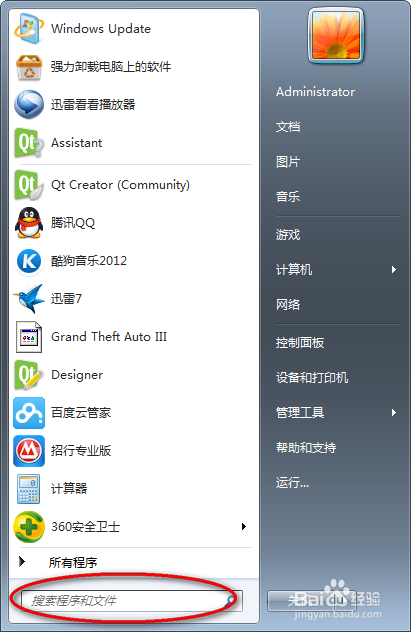411x632 pixels.
Task: Select the 迅雷7 label
Action: click(x=66, y=299)
